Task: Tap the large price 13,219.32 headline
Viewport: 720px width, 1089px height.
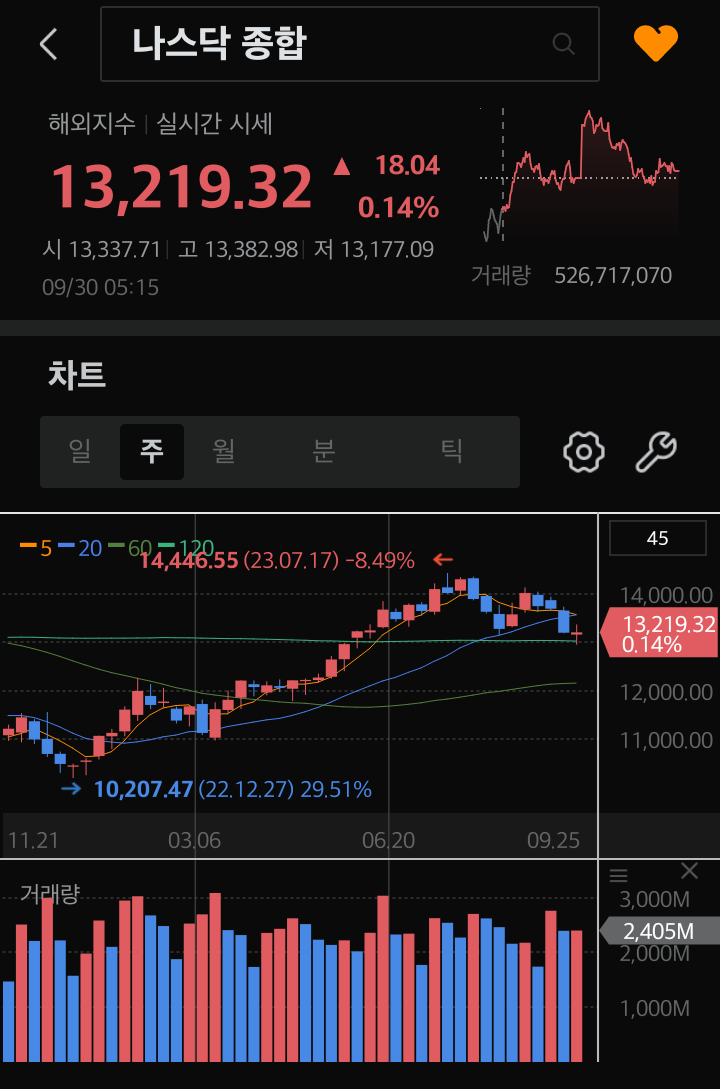Action: (x=182, y=187)
